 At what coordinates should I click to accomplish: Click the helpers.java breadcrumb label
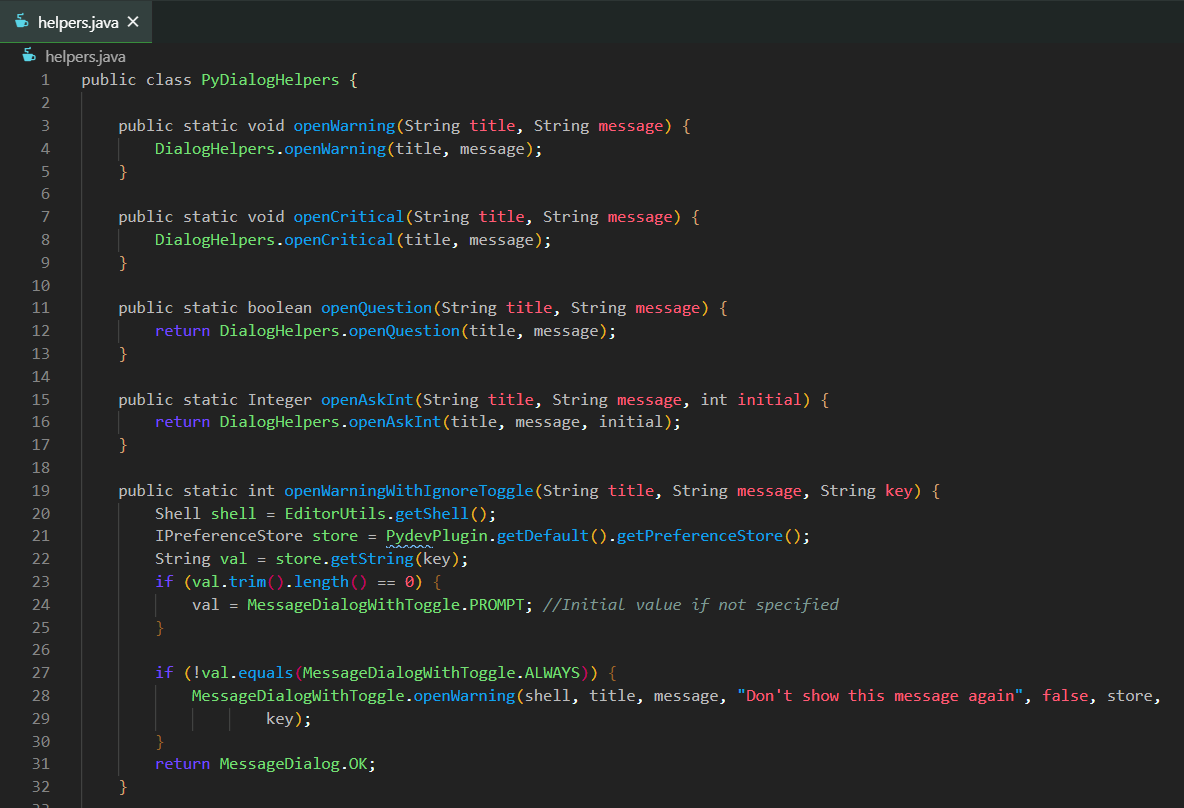coord(85,57)
